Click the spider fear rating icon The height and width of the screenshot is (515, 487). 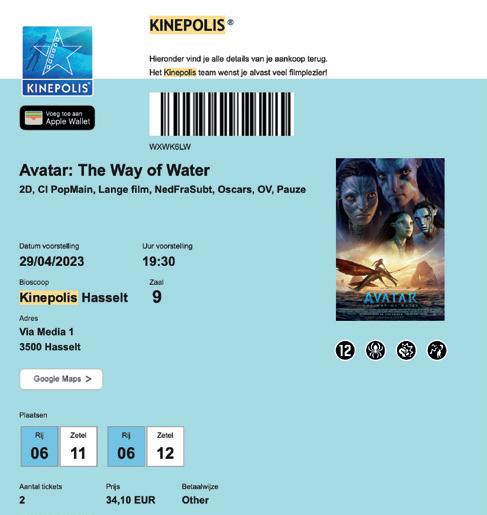tap(375, 350)
